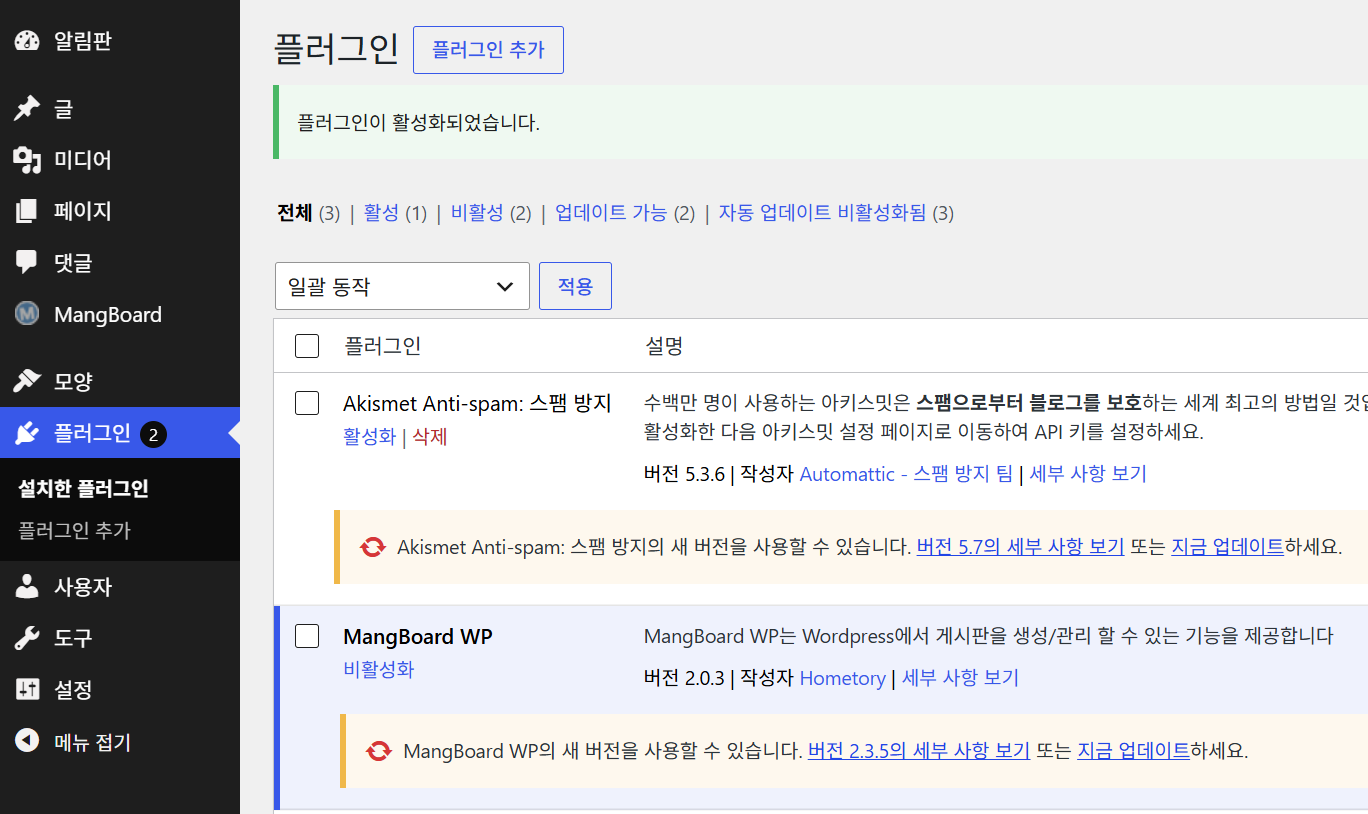Click 버전 5.7의 세부 사항 보기 link
The image size is (1368, 814).
[x=1020, y=547]
